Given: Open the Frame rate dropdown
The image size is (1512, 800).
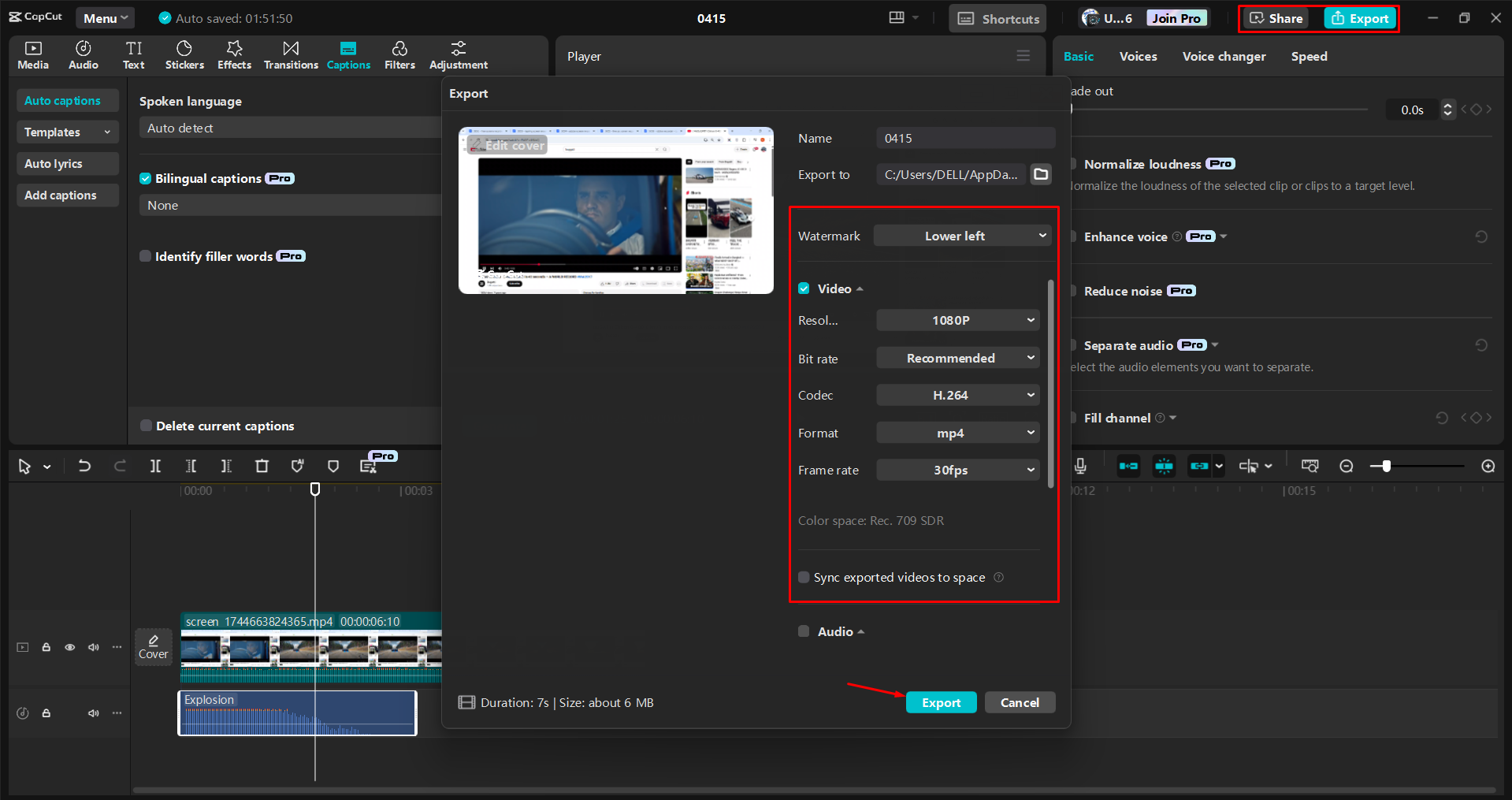Looking at the screenshot, I should [x=957, y=470].
